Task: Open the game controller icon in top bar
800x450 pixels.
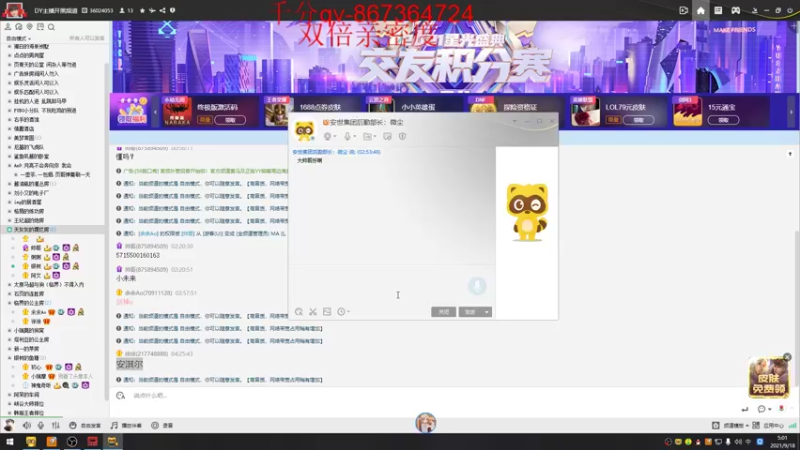Action: (x=735, y=10)
